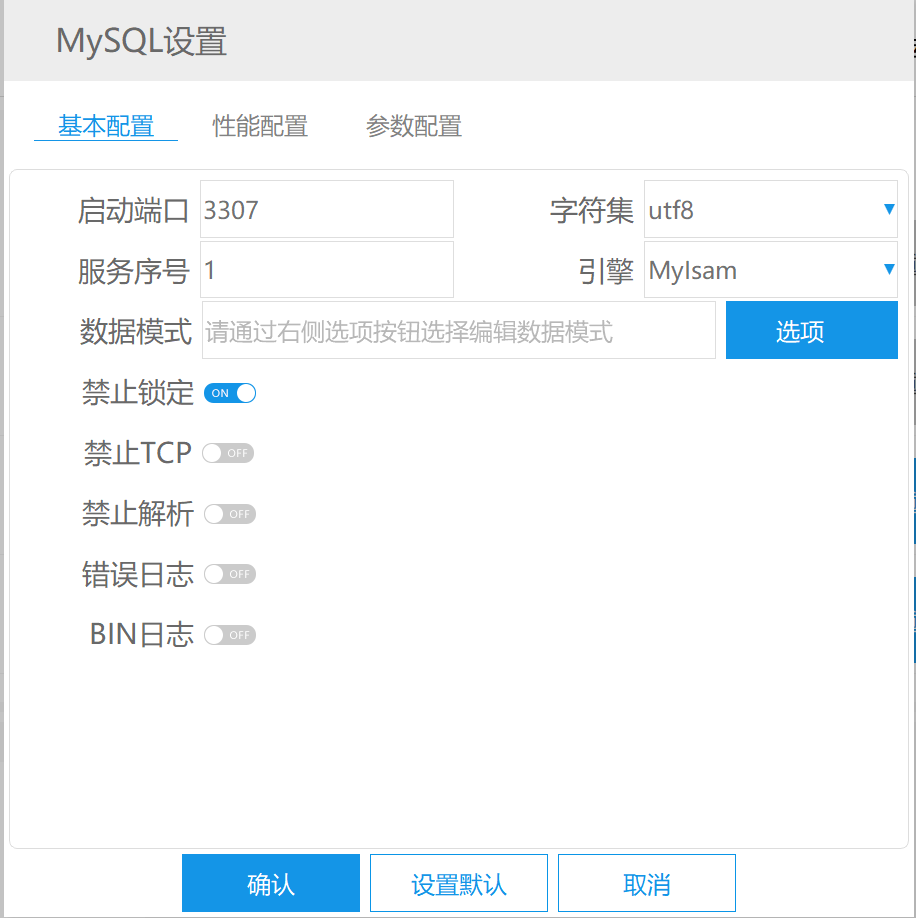The image size is (916, 918).
Task: Click the 禁止解析 label text
Action: coord(138,514)
